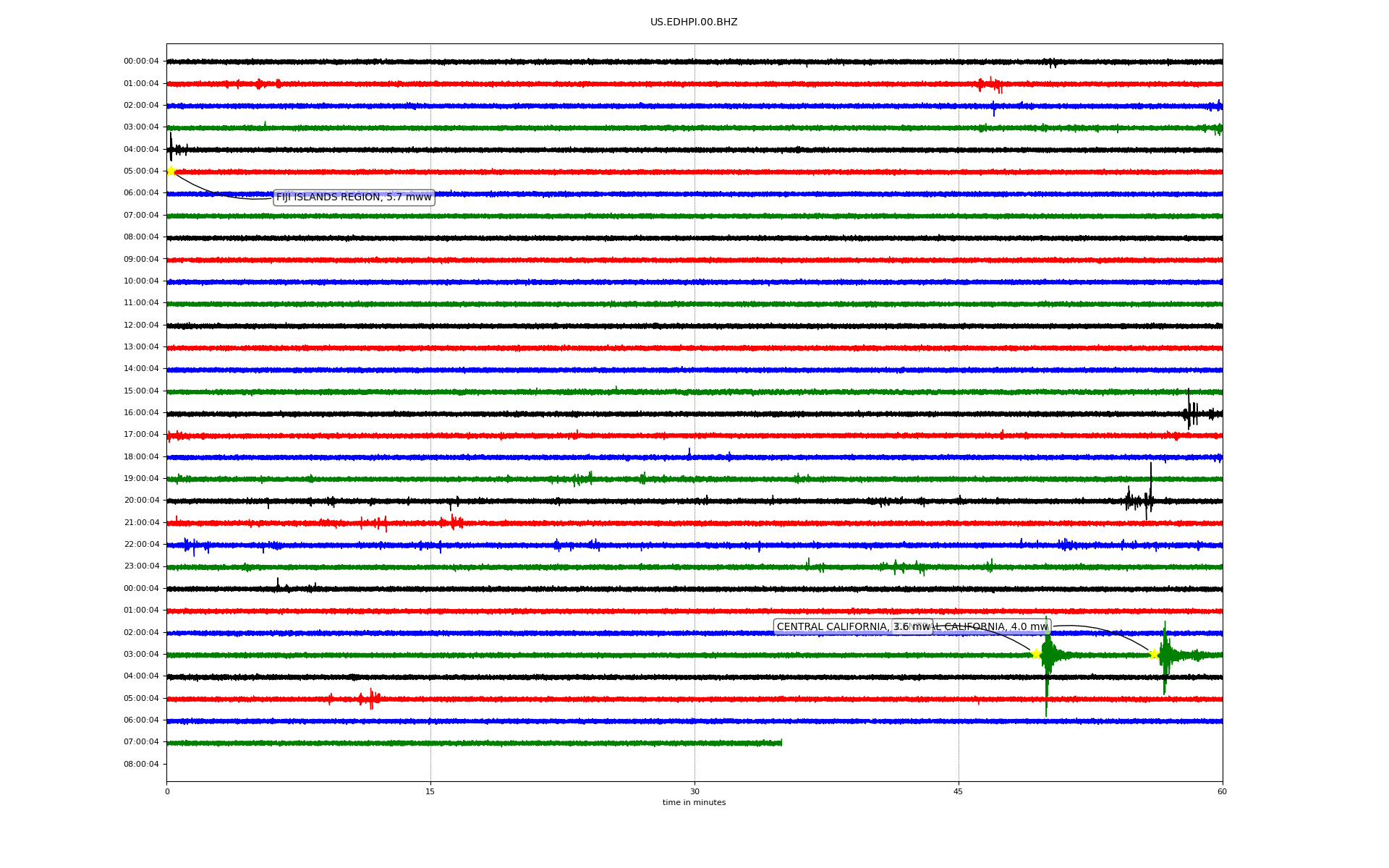Click the 08:00:04 label at the bottom
The height and width of the screenshot is (868, 1389).
point(141,765)
